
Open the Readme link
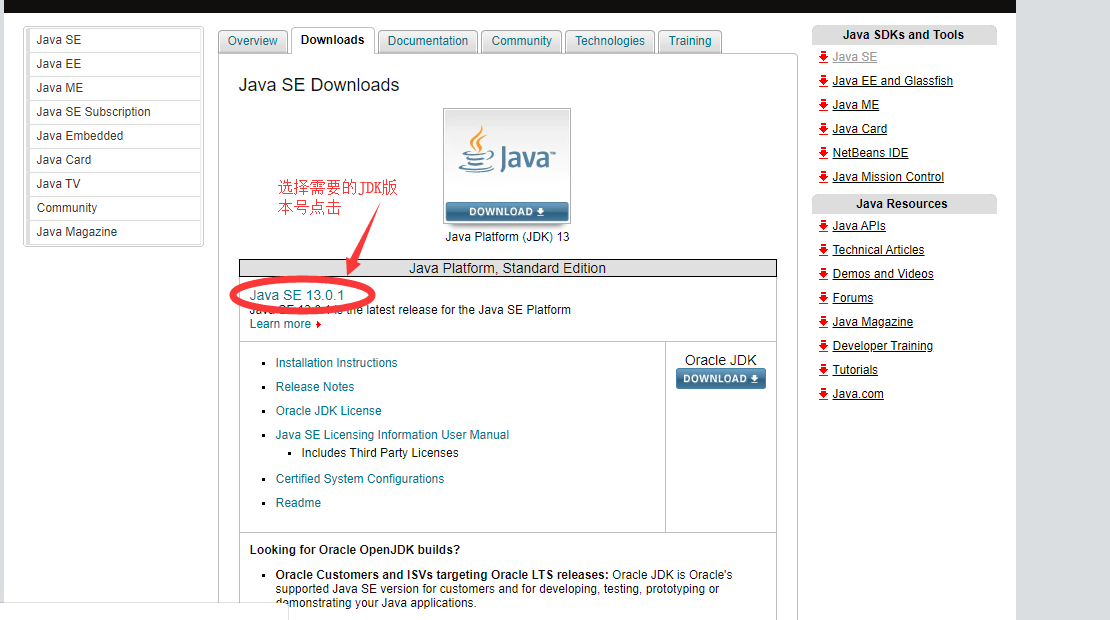tap(298, 503)
